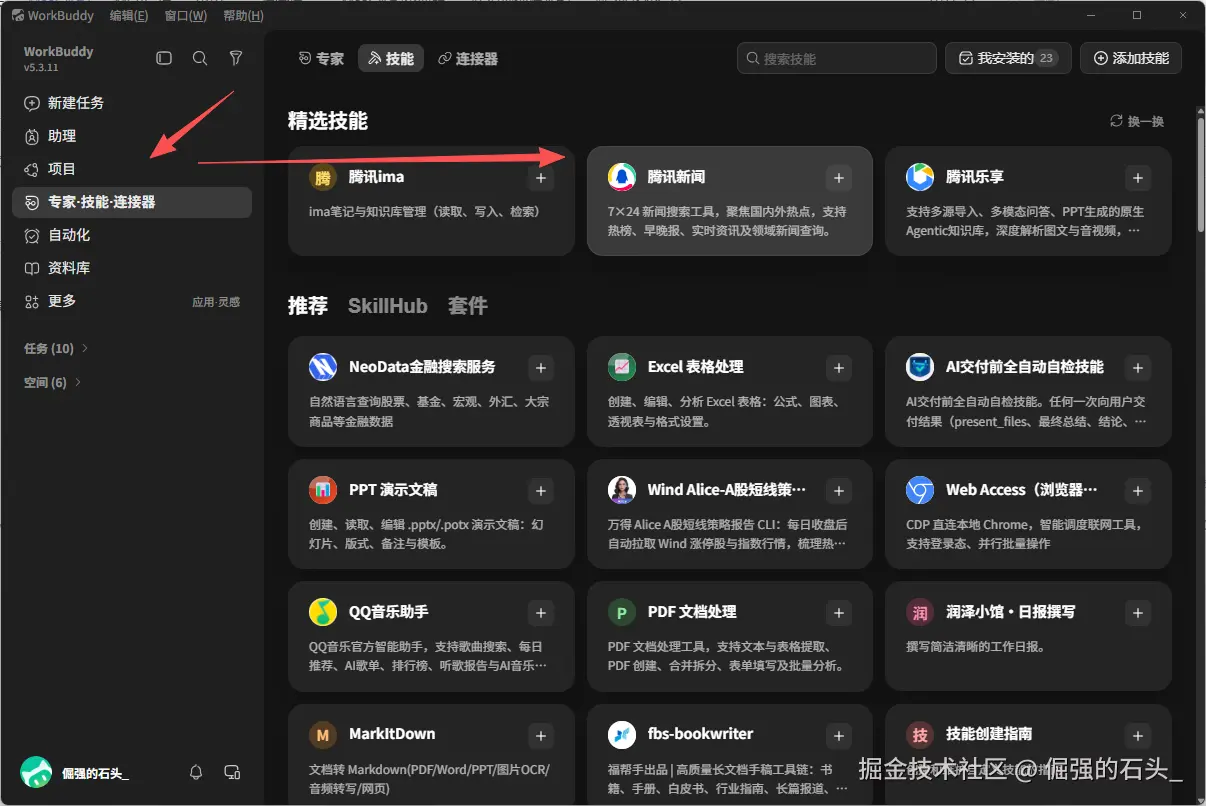Add NeoData金融搜索服务 with its plus icon
Screen dimensions: 1206x806
(x=541, y=368)
